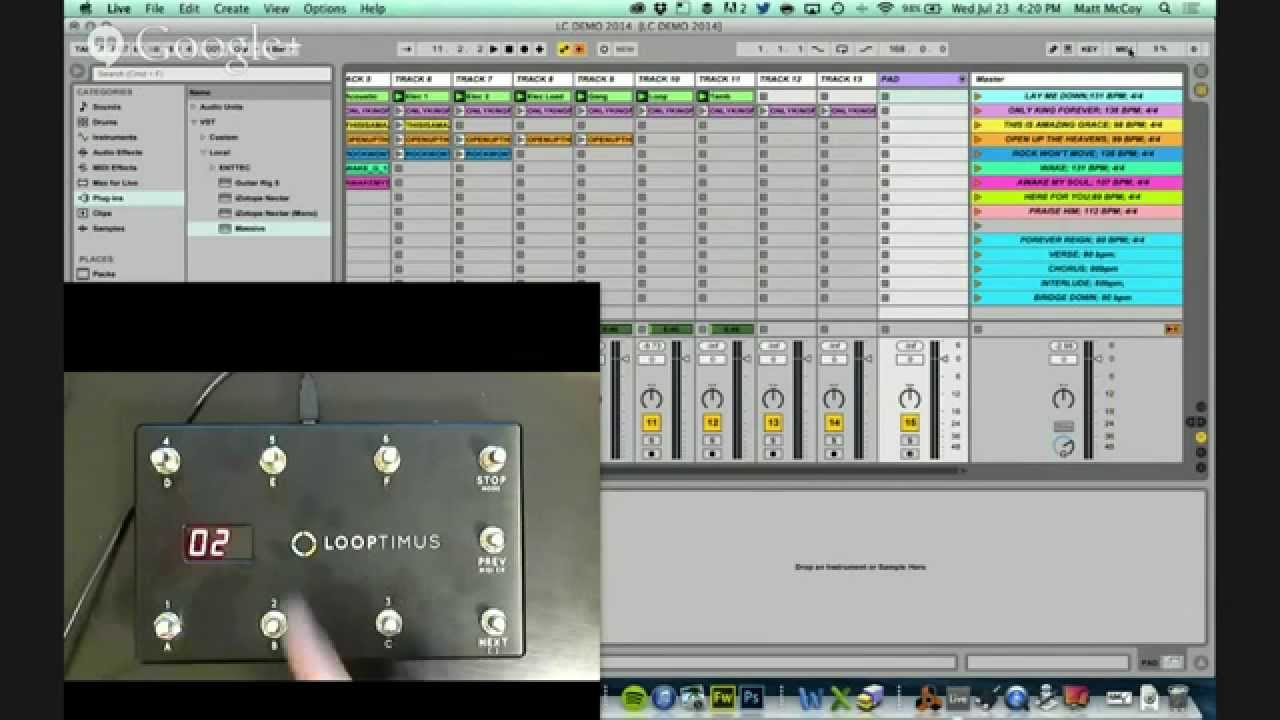This screenshot has height=720, width=1280.
Task: Click Back to Arrangement orange button
Action: pyautogui.click(x=1172, y=329)
